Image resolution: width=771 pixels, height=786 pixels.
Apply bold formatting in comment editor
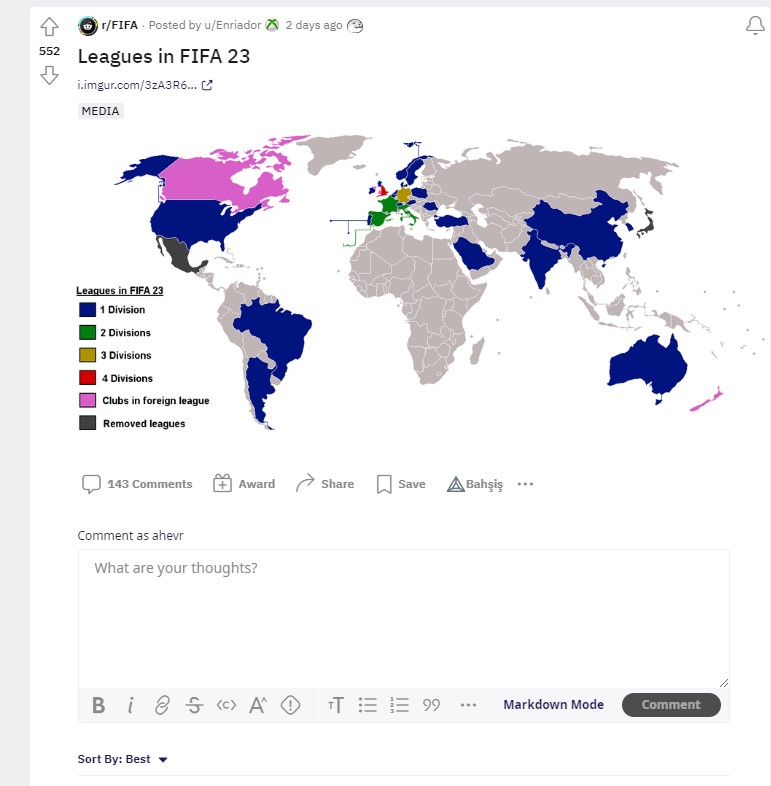(x=98, y=705)
